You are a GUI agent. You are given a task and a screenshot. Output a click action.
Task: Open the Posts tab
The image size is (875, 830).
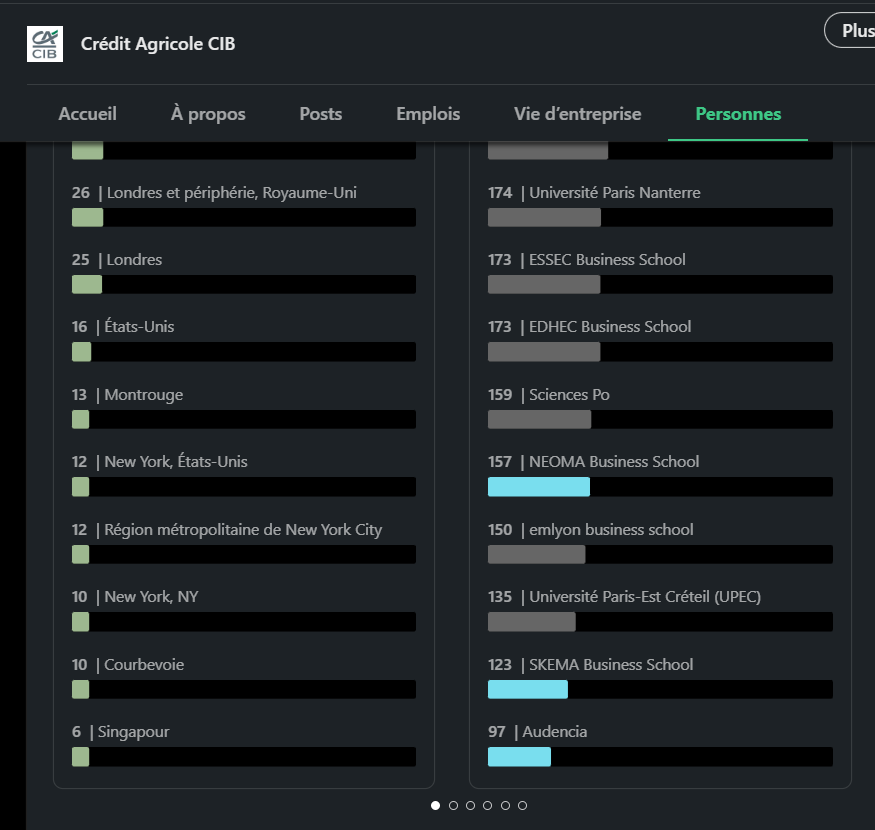[321, 114]
